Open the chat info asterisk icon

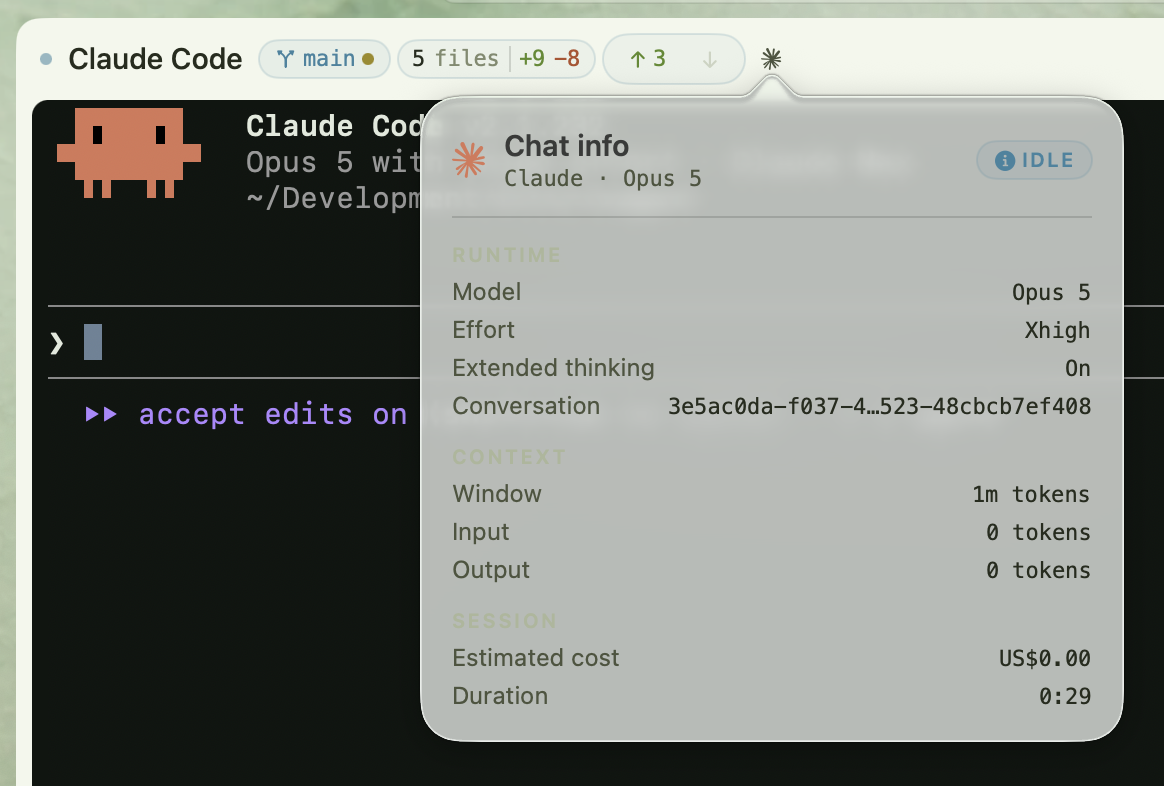pyautogui.click(x=771, y=59)
